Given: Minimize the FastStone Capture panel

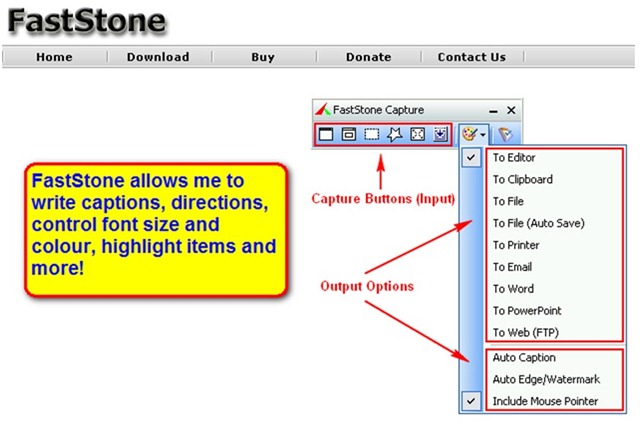Looking at the screenshot, I should pos(493,111).
